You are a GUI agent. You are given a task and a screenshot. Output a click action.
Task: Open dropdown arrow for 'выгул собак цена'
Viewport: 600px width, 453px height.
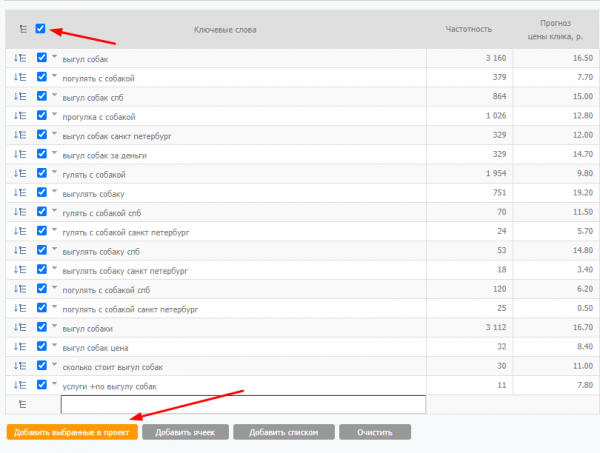[x=54, y=345]
